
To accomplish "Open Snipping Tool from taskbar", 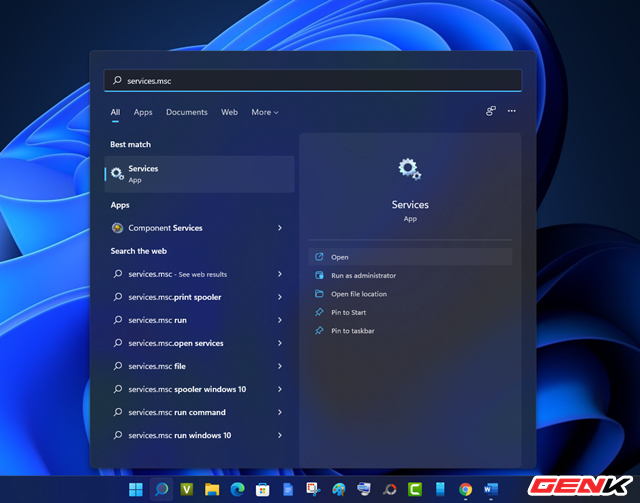I will [x=313, y=489].
